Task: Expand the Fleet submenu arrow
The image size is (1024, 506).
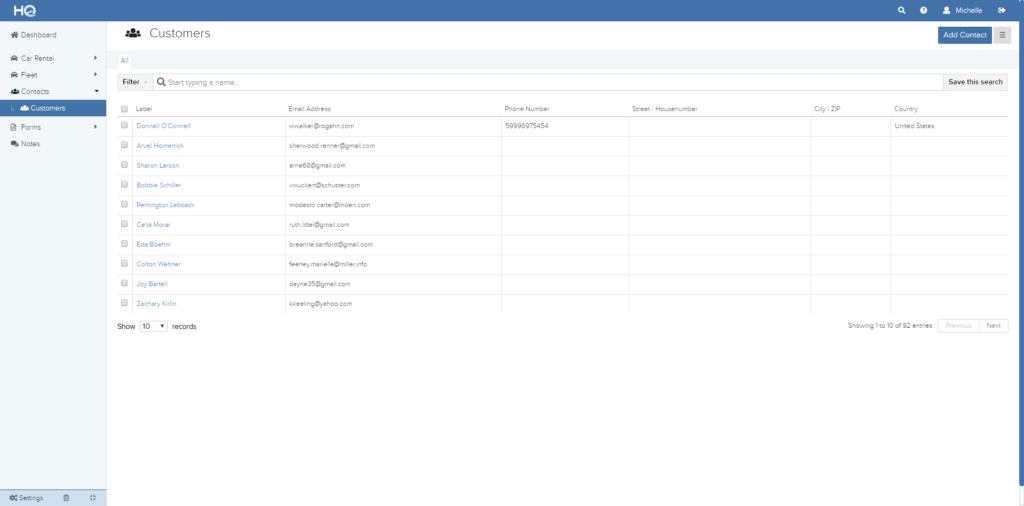Action: (95, 74)
